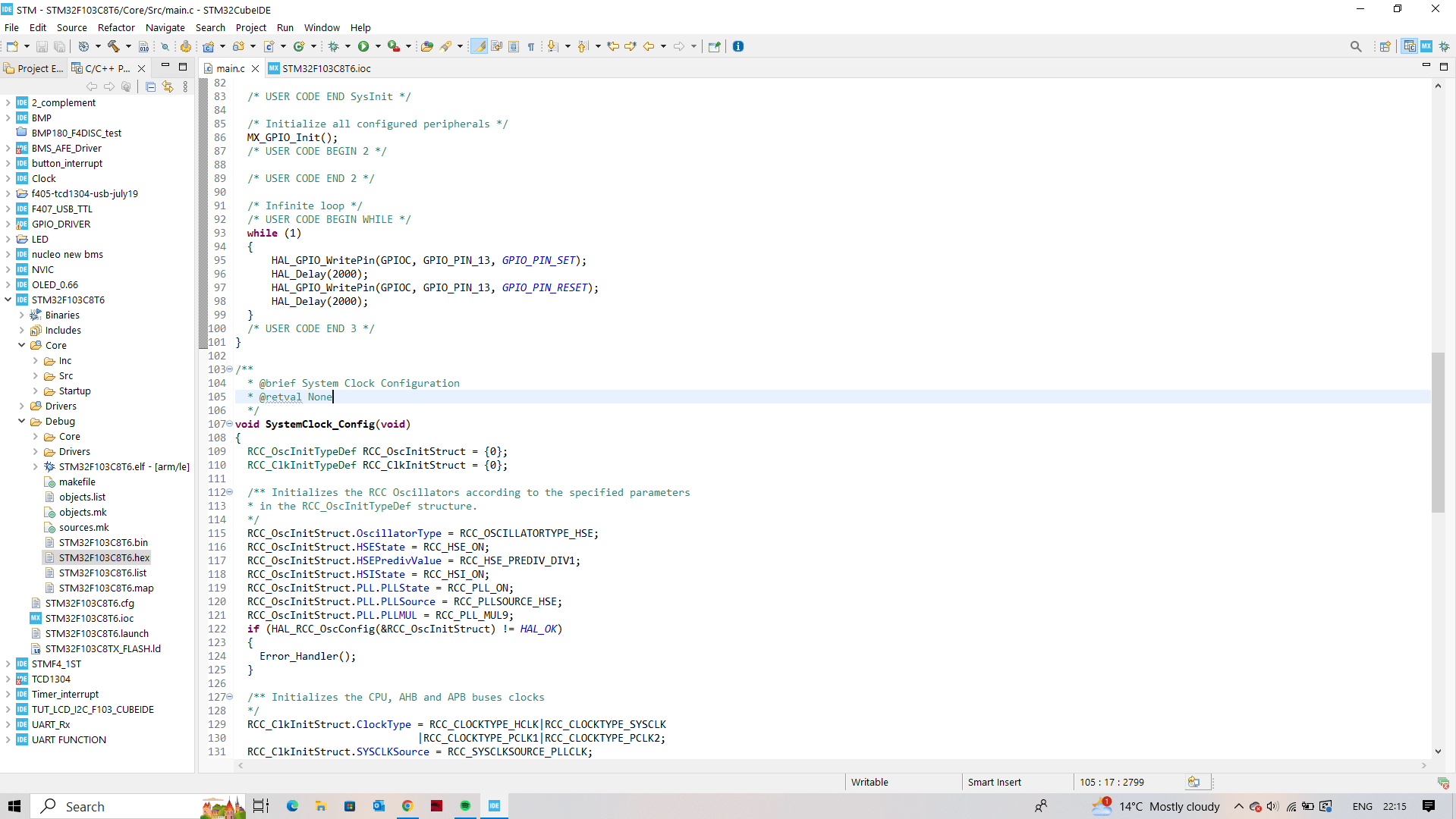The width and height of the screenshot is (1456, 819).
Task: Switch to the STM32F103C8T6.ioc tab
Action: coord(325,68)
